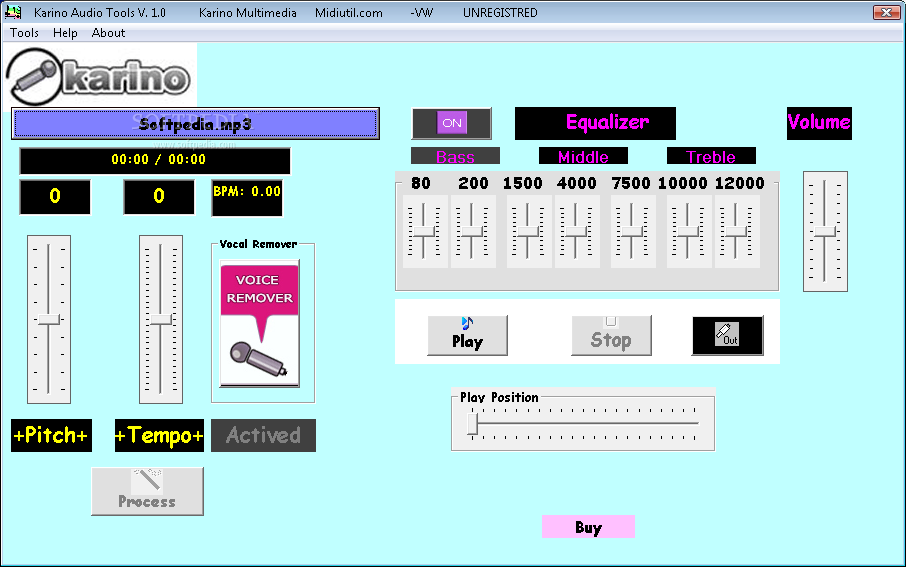The height and width of the screenshot is (567, 906).
Task: Click the Stop button
Action: 611,335
